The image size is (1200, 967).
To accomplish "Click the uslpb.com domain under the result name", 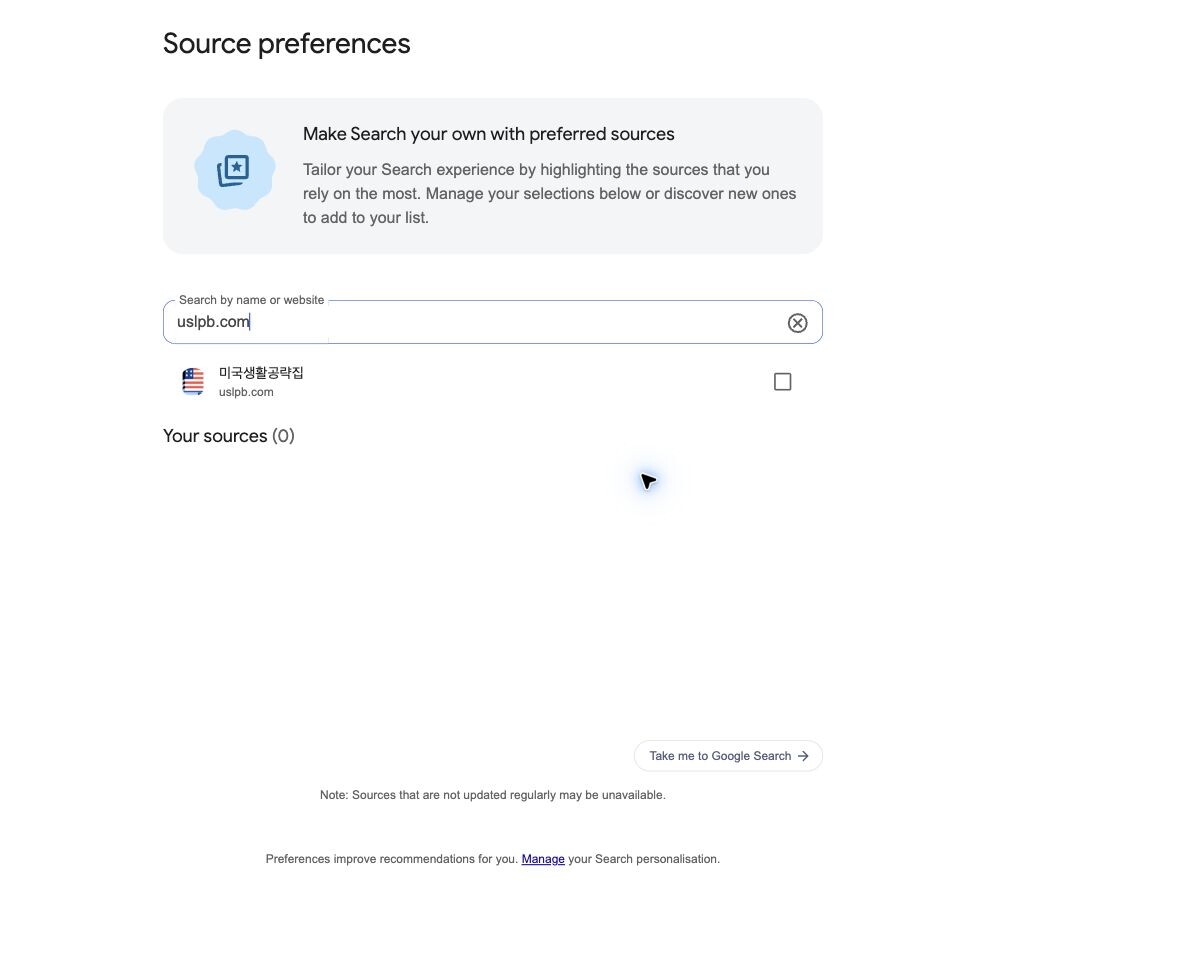I will click(246, 392).
